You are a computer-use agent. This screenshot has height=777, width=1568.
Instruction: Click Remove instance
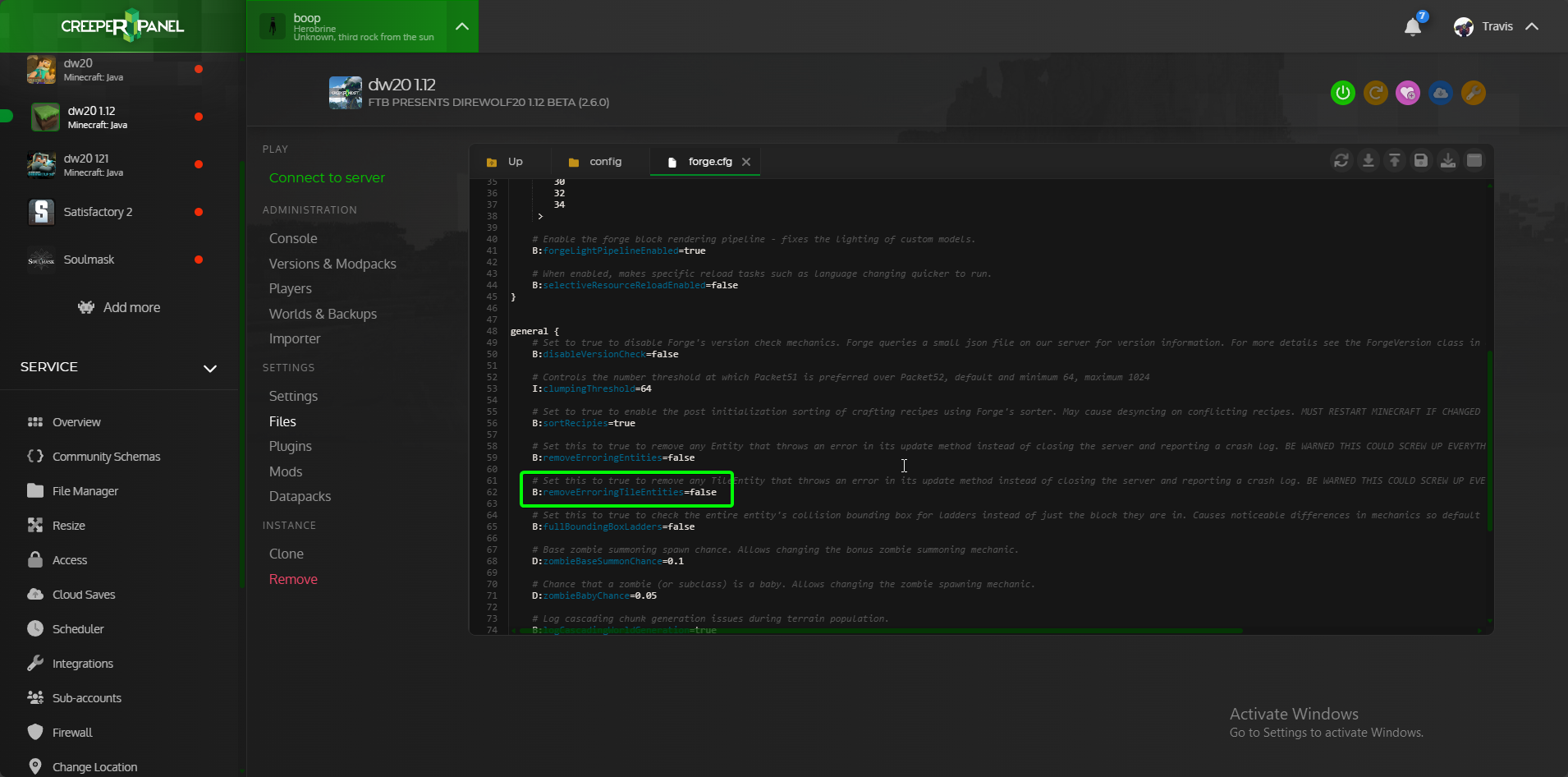coord(293,579)
